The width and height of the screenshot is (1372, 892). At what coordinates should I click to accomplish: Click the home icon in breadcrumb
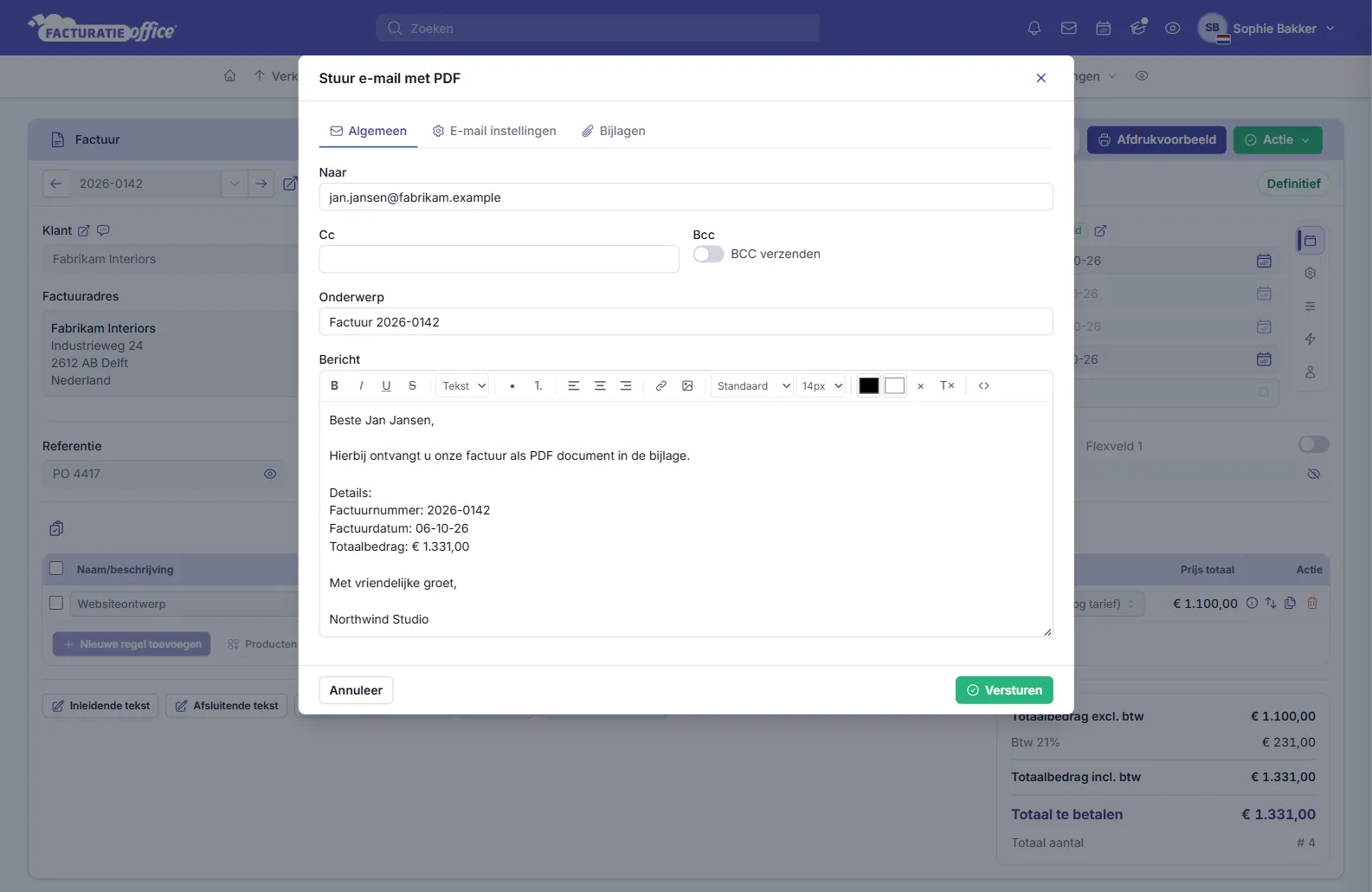coord(229,76)
